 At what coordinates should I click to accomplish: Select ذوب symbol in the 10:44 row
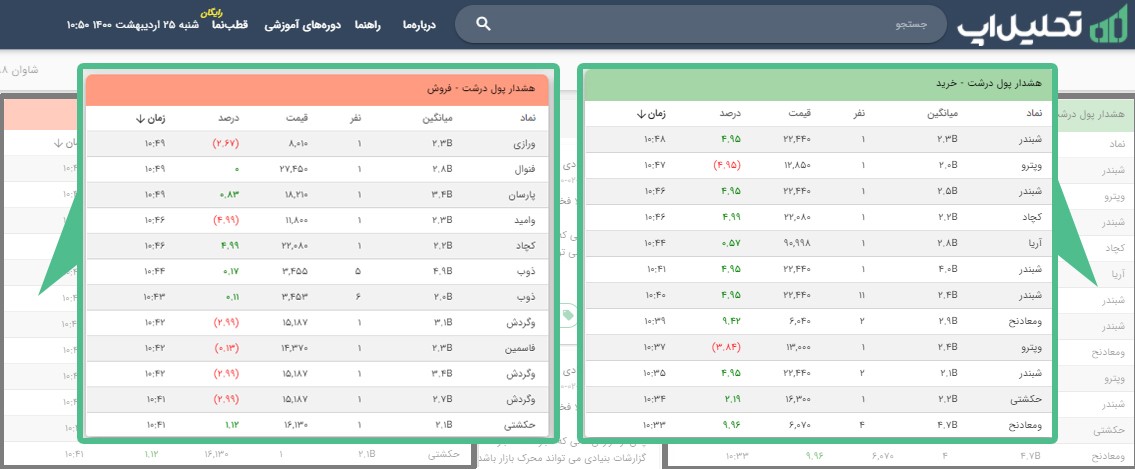[x=526, y=271]
